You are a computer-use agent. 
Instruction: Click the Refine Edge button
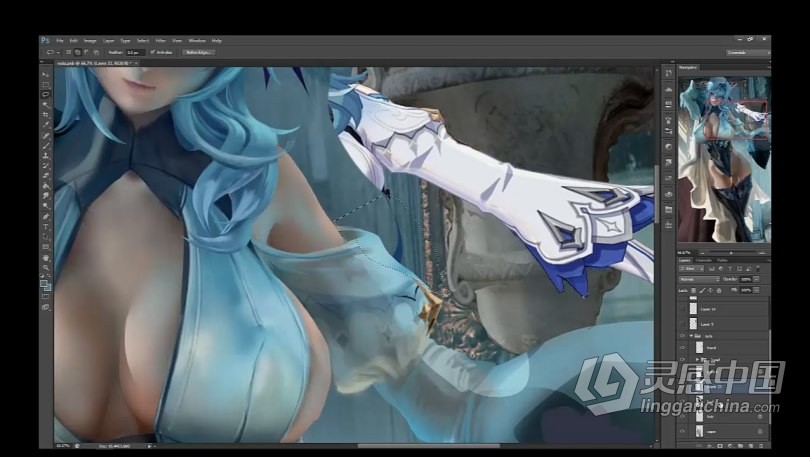coord(199,52)
